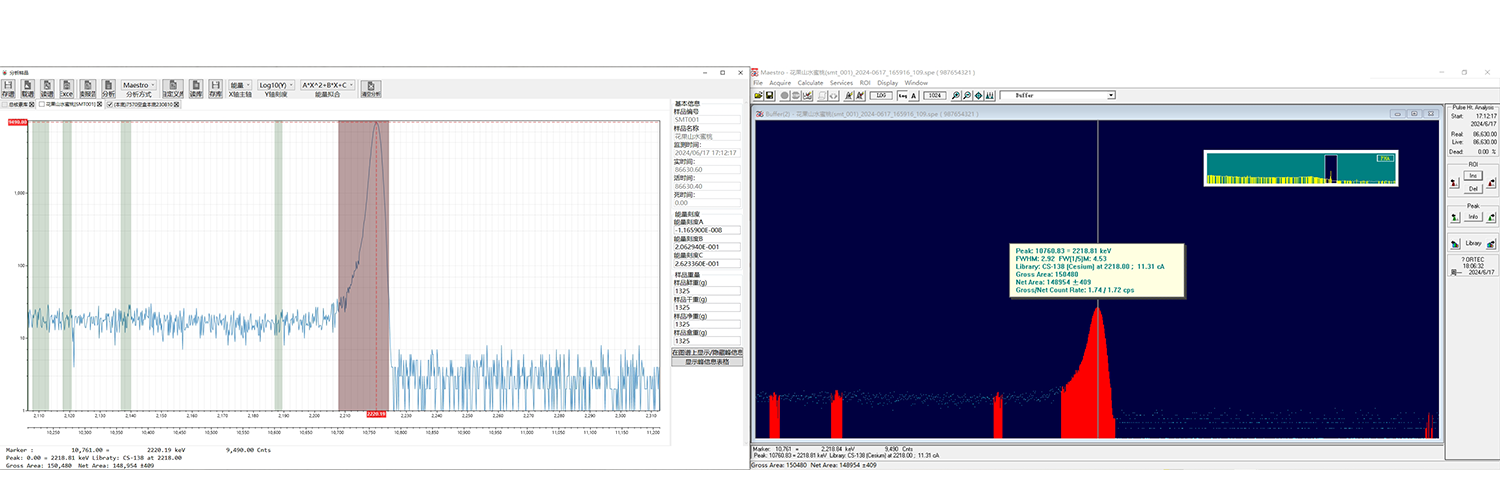Image resolution: width=1500 pixels, height=500 pixels.
Task: Click the Library button in Maestro sidebar
Action: click(1473, 243)
